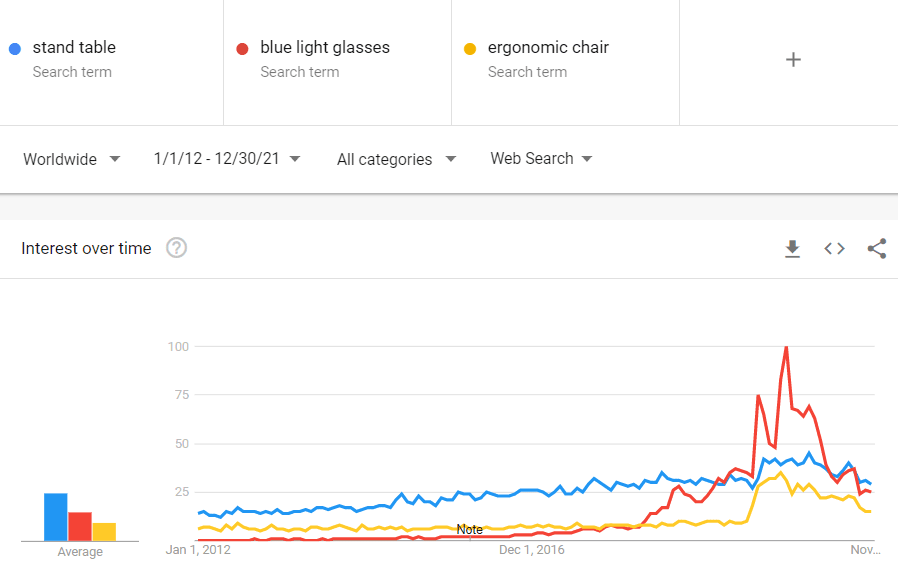Select the yellow average bar
The width and height of the screenshot is (898, 568).
tap(104, 532)
